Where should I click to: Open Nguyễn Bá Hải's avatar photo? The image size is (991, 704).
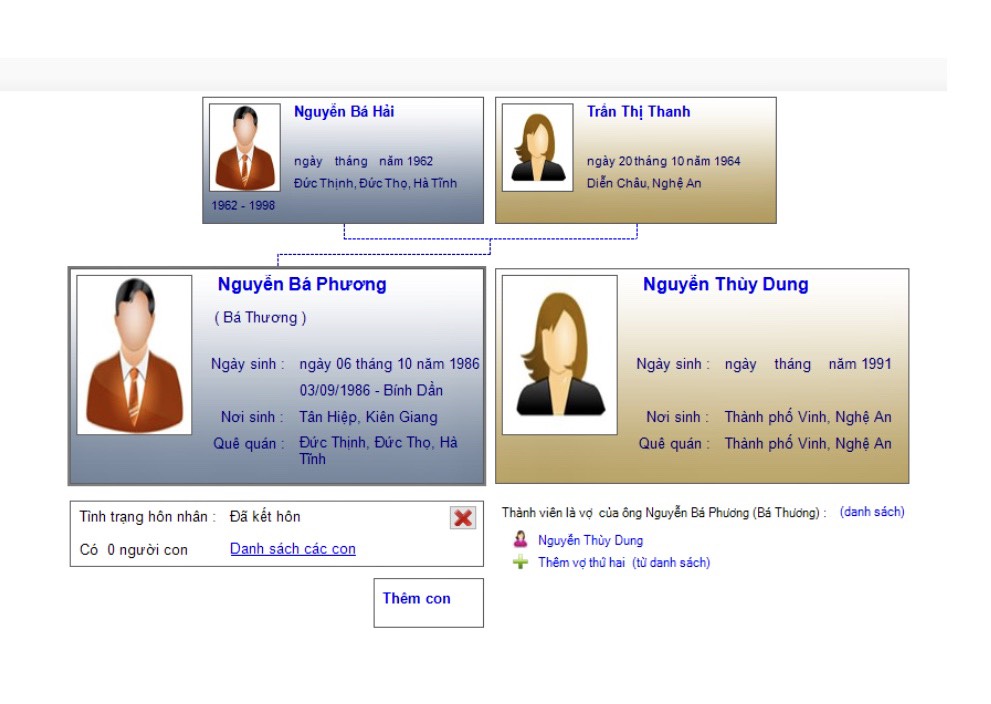(x=245, y=147)
